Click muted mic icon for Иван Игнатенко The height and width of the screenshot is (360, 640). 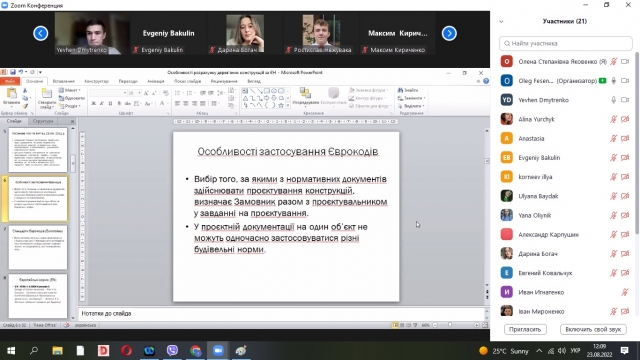click(x=625, y=292)
